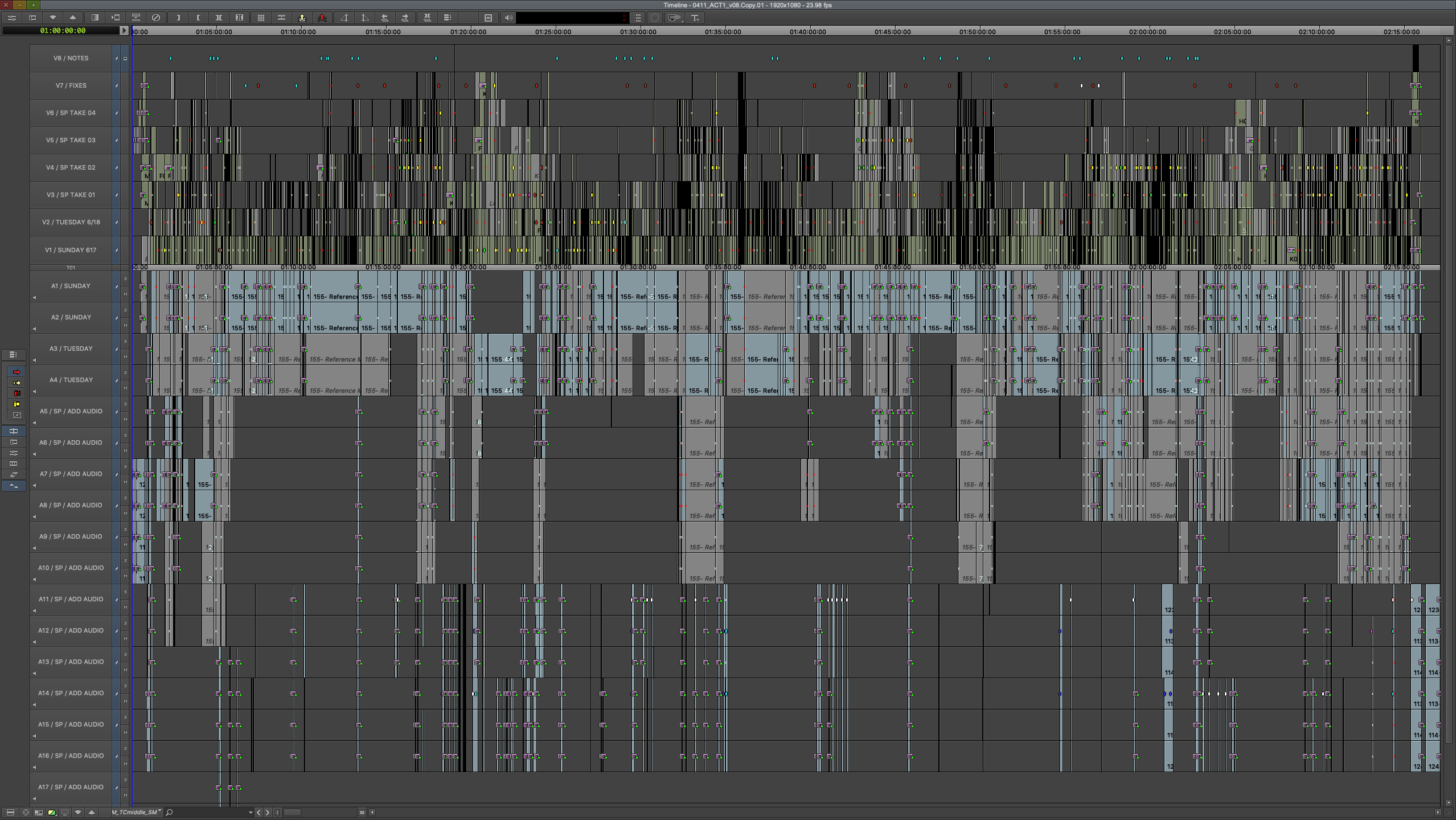Click the record circle icon in toolbar

pyautogui.click(x=655, y=18)
